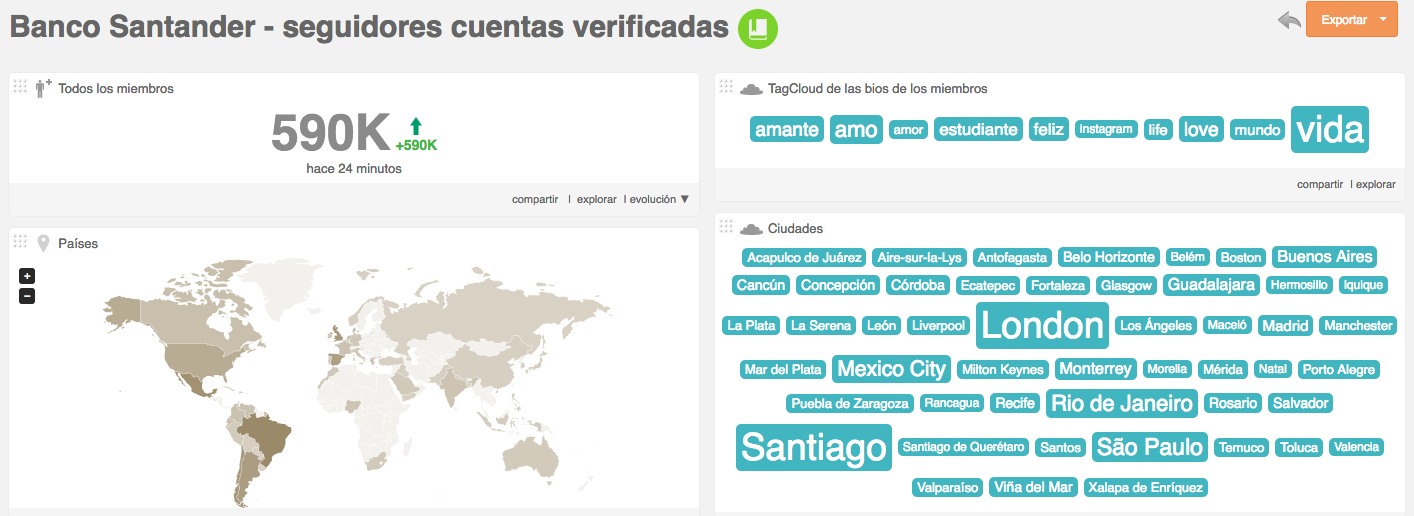This screenshot has height=516, width=1414.
Task: Expand the evolución dropdown
Action: (659, 199)
